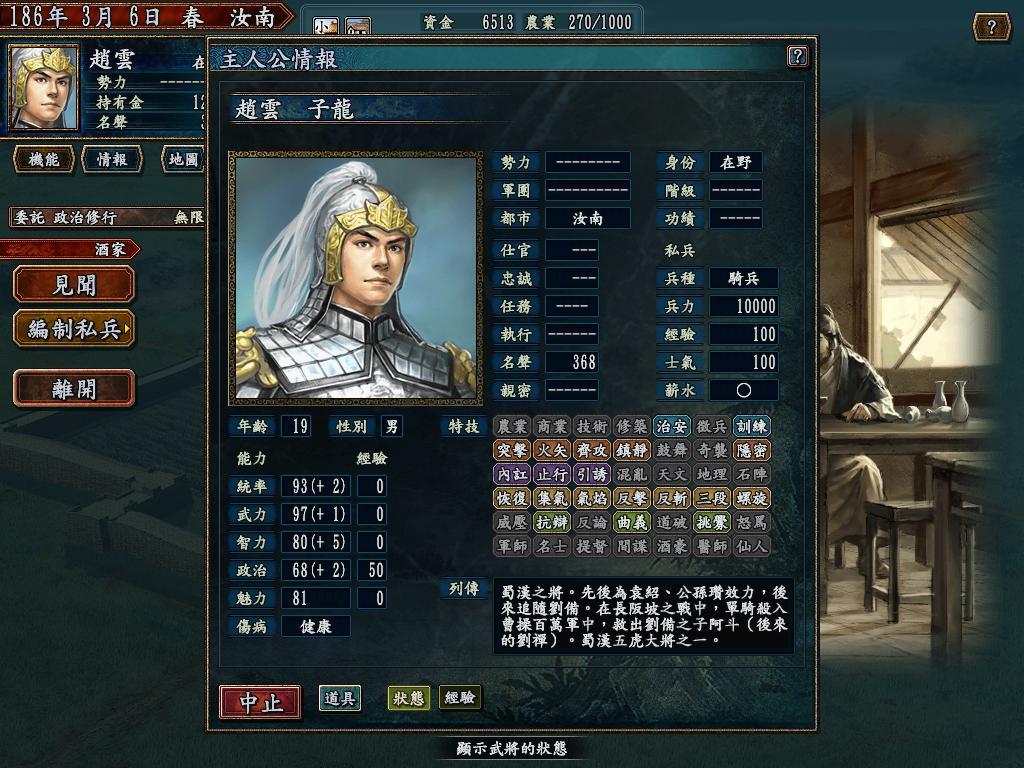Select the 螺旋 skill icon
1024x768 pixels.
click(751, 498)
